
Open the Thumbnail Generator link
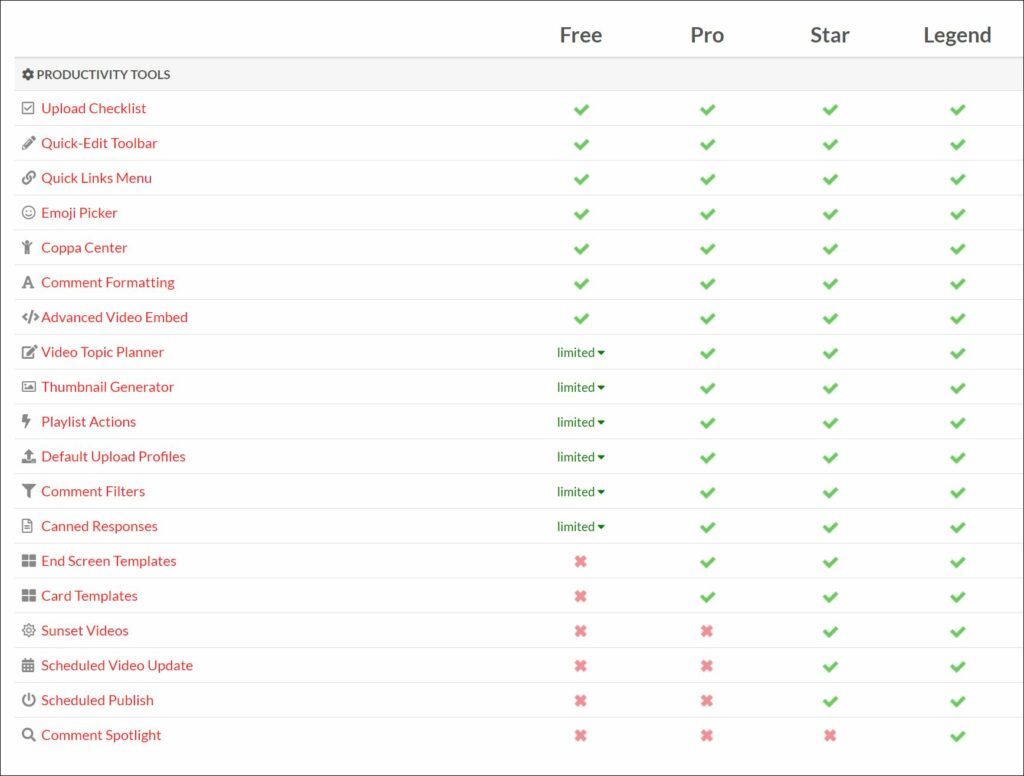(x=107, y=387)
